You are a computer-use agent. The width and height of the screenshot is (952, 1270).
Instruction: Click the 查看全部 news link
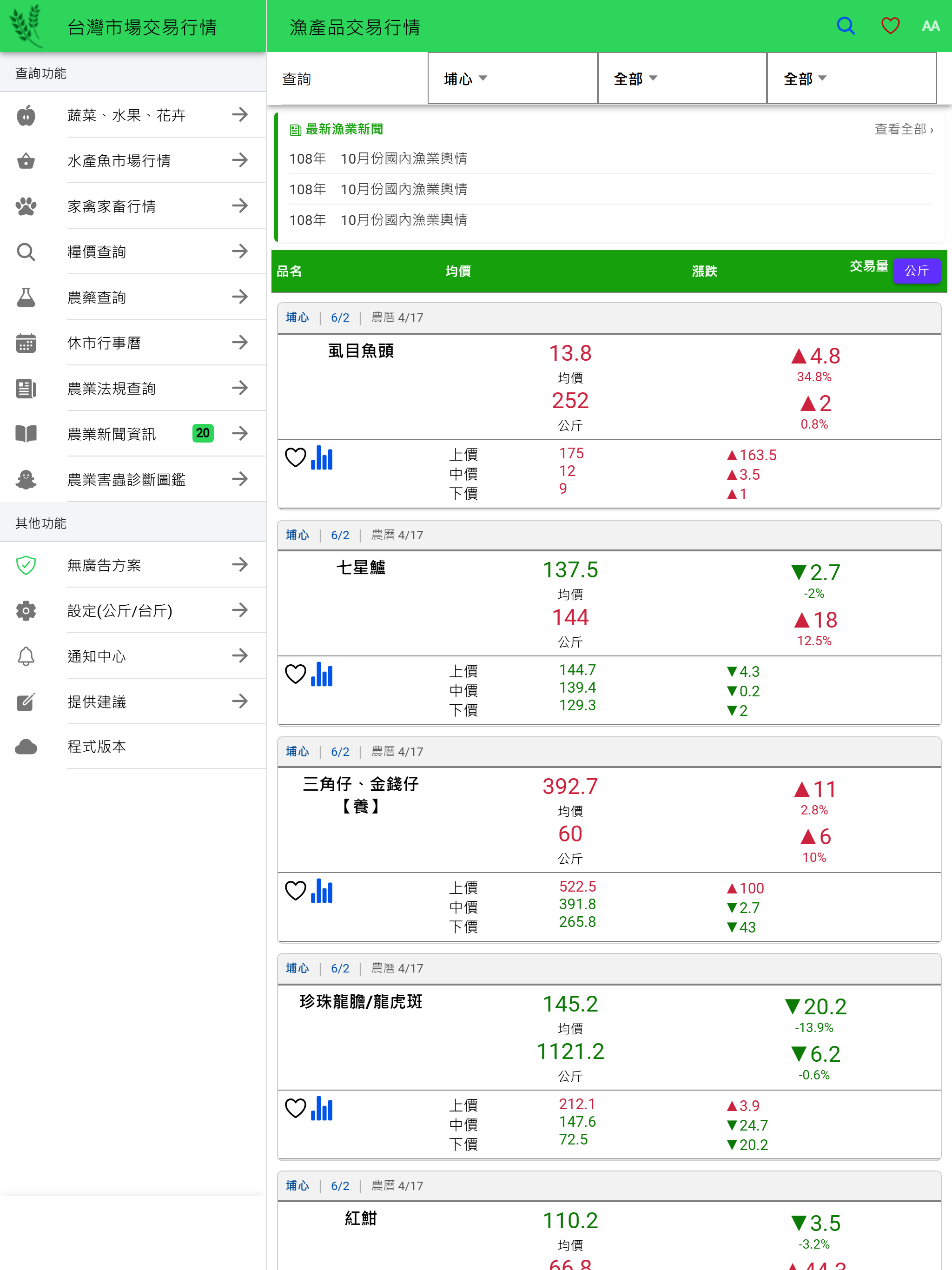[x=904, y=130]
